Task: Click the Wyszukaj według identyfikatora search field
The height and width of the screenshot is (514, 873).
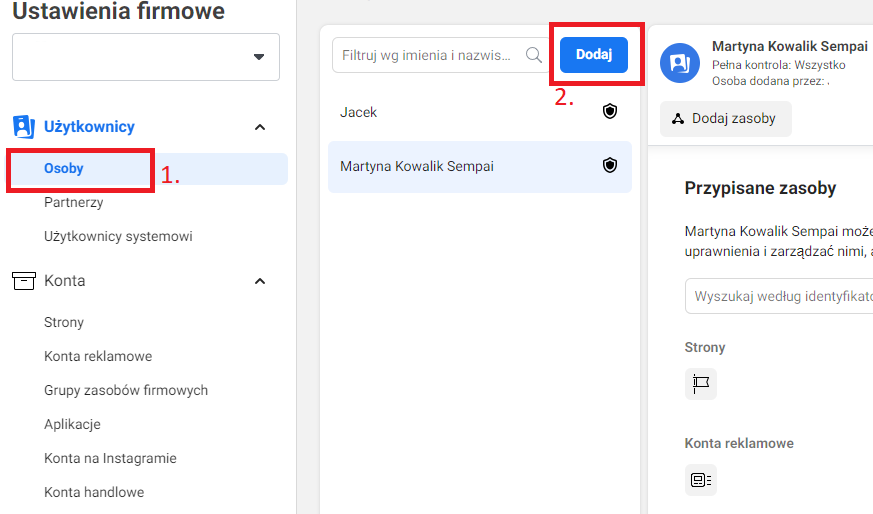Action: [x=779, y=296]
